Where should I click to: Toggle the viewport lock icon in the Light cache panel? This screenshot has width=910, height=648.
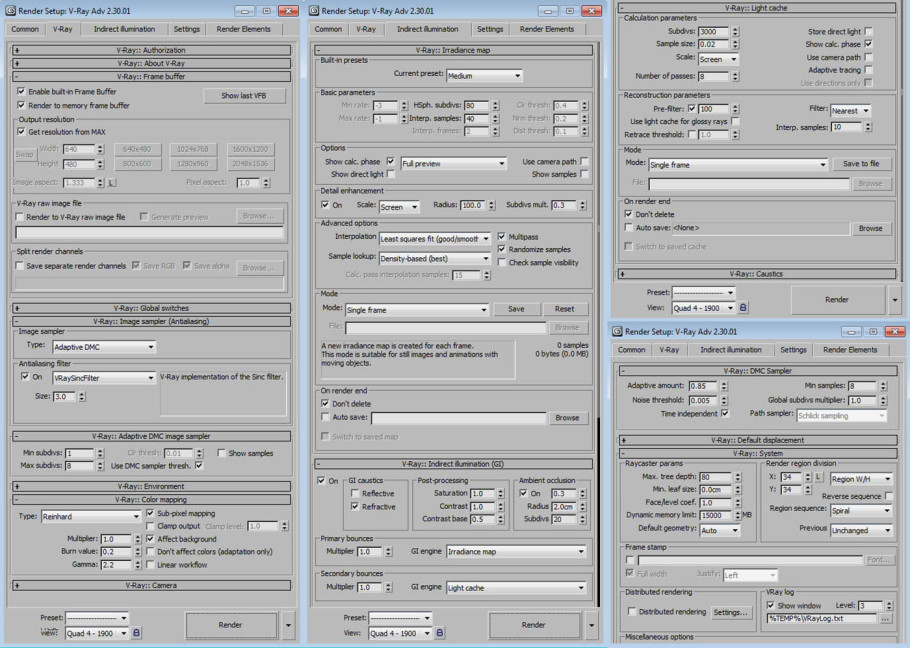point(743,307)
